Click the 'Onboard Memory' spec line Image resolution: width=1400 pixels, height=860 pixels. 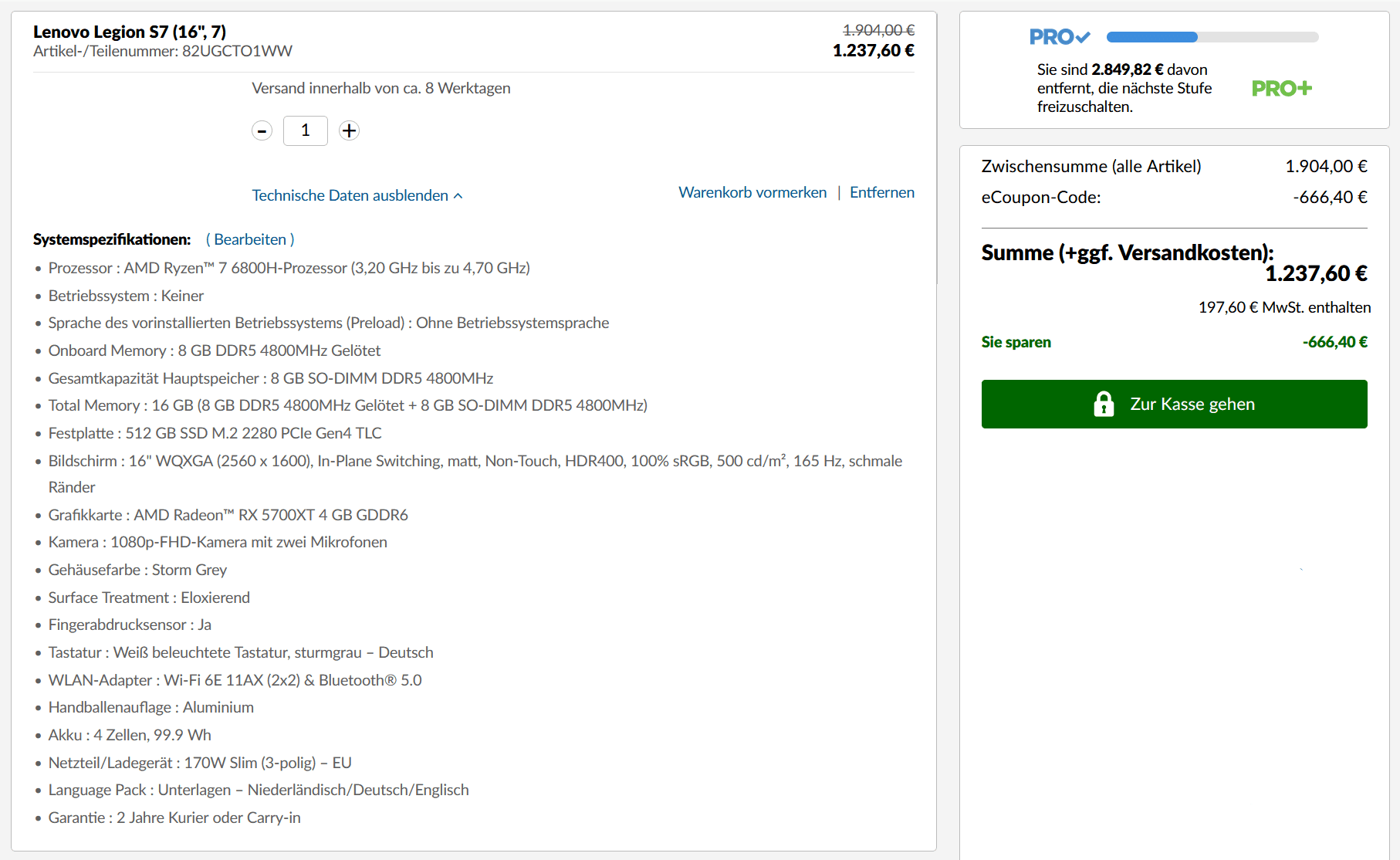tap(215, 350)
